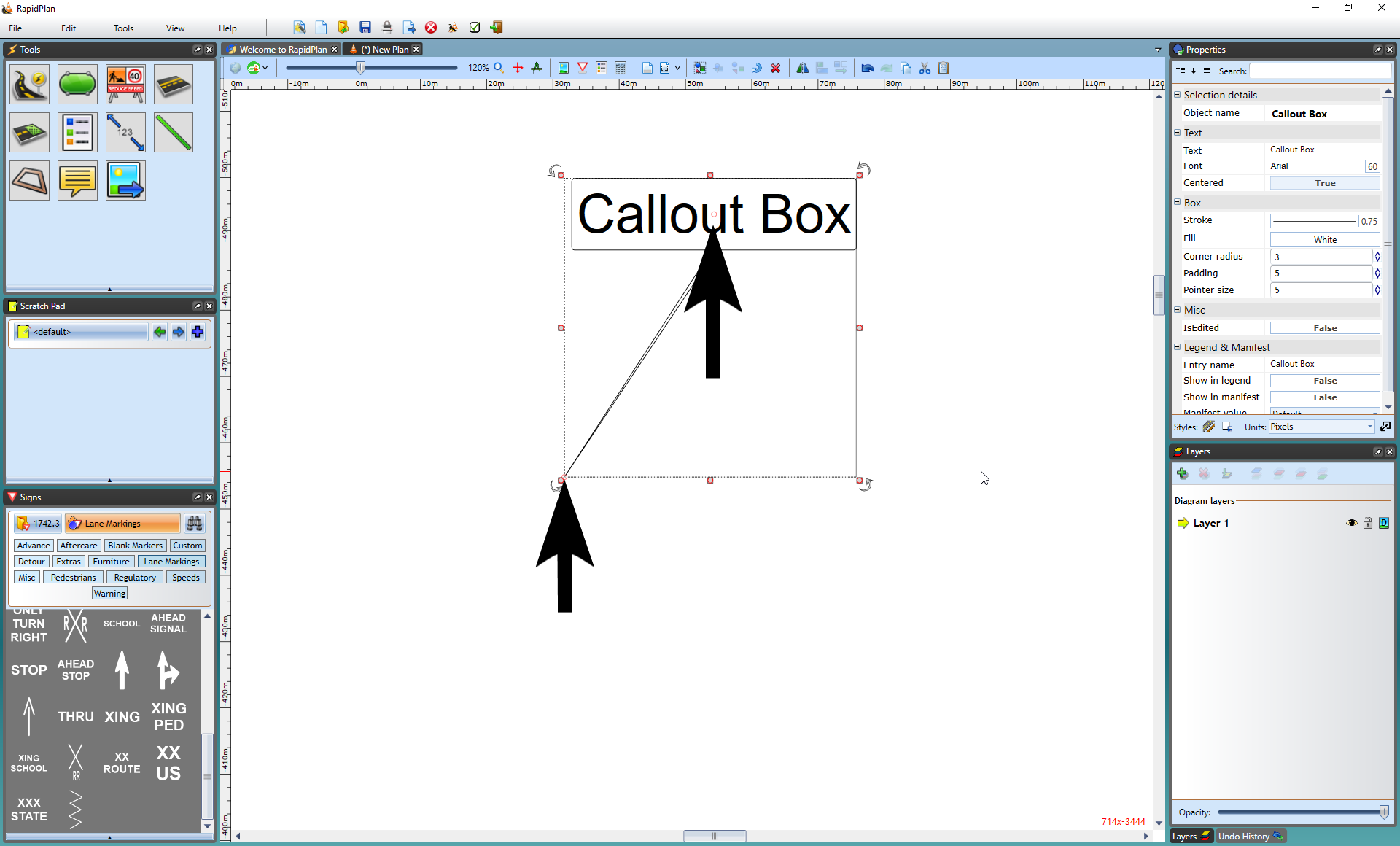Click the Advance signs category tab
1400x846 pixels.
click(34, 545)
